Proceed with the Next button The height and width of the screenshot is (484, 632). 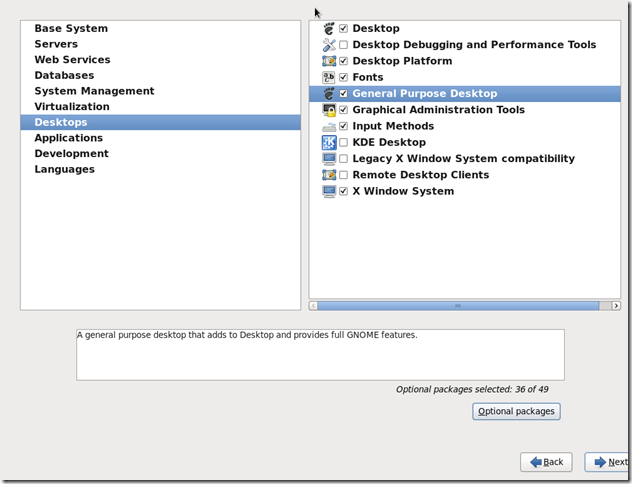[610, 462]
